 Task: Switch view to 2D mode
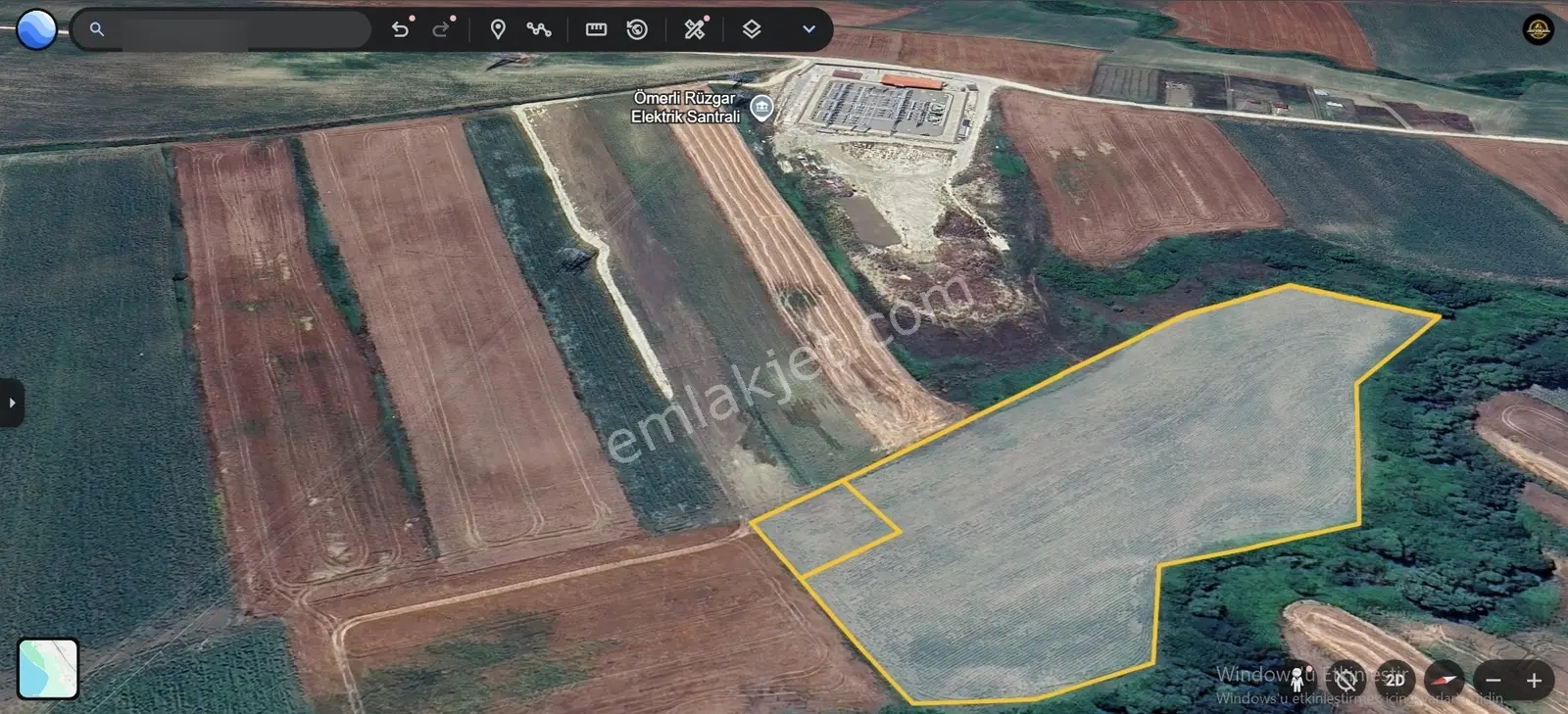1395,679
